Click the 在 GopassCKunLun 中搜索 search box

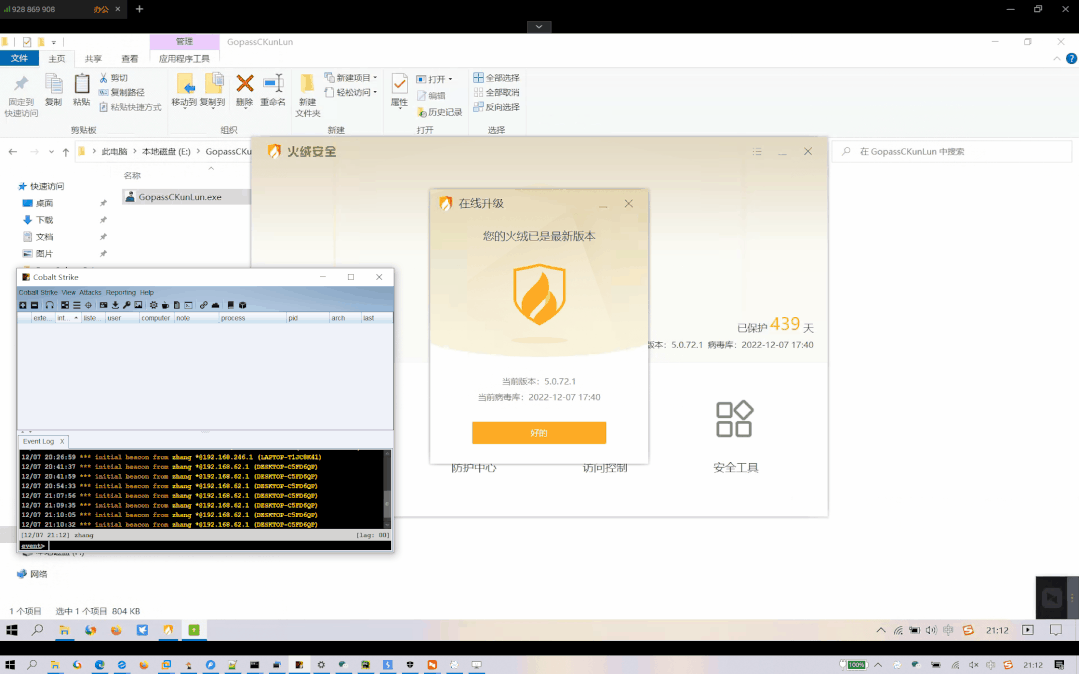coord(952,151)
